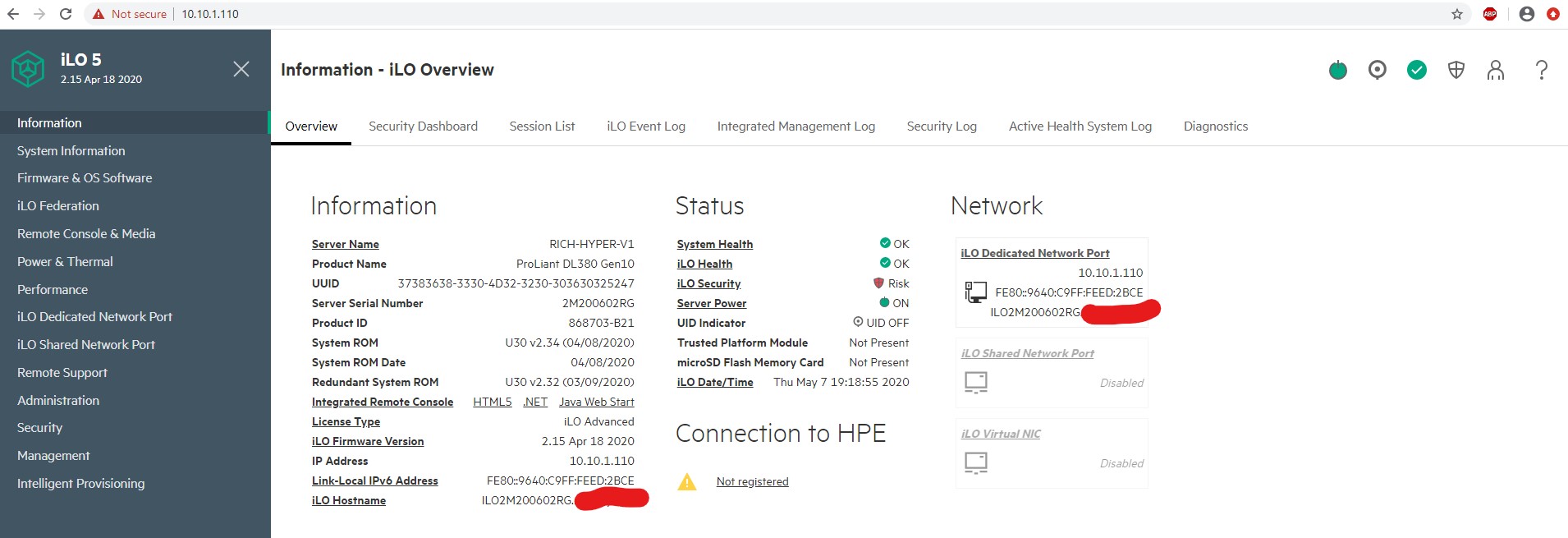Select Firmware & OS Software in sidebar
The height and width of the screenshot is (538, 1568).
pos(85,178)
